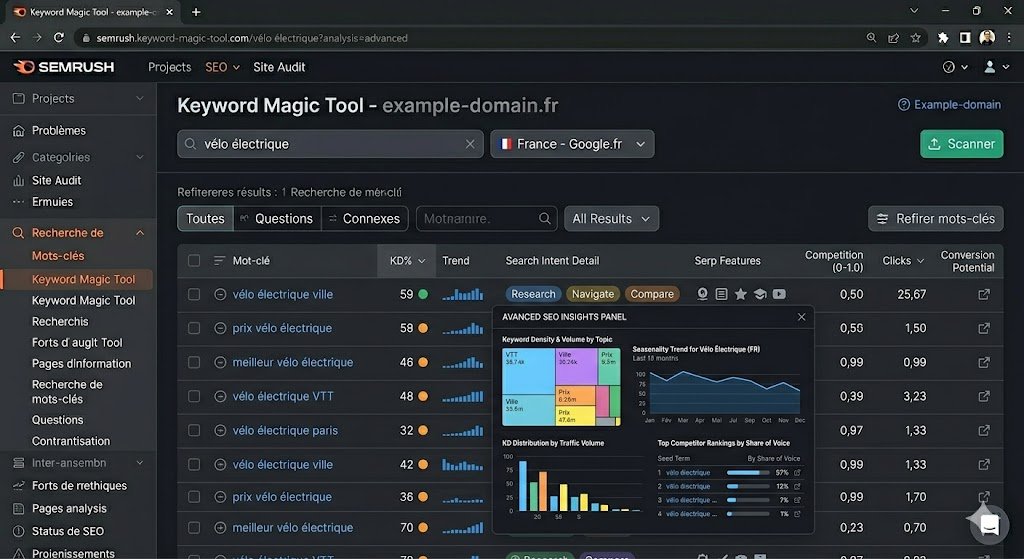Image resolution: width=1024 pixels, height=559 pixels.
Task: Open Site Audit in the top navigation
Action: pos(279,67)
